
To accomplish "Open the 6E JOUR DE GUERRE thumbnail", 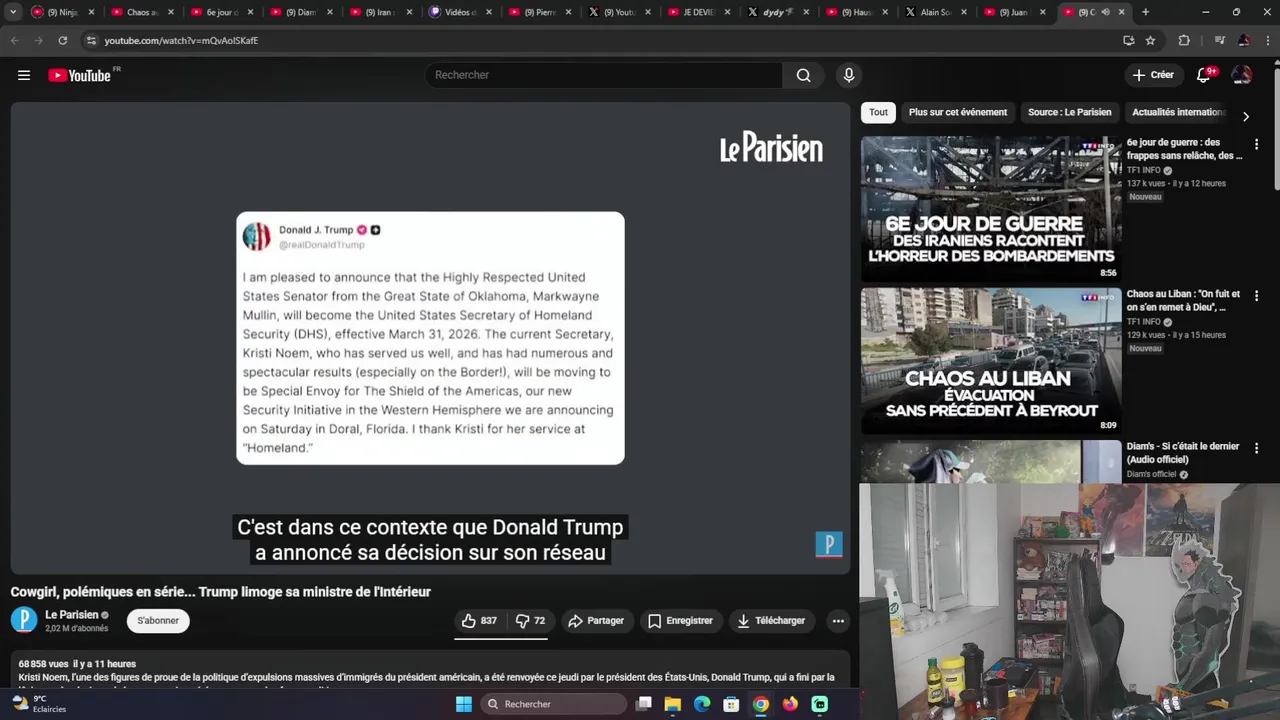I will click(991, 209).
